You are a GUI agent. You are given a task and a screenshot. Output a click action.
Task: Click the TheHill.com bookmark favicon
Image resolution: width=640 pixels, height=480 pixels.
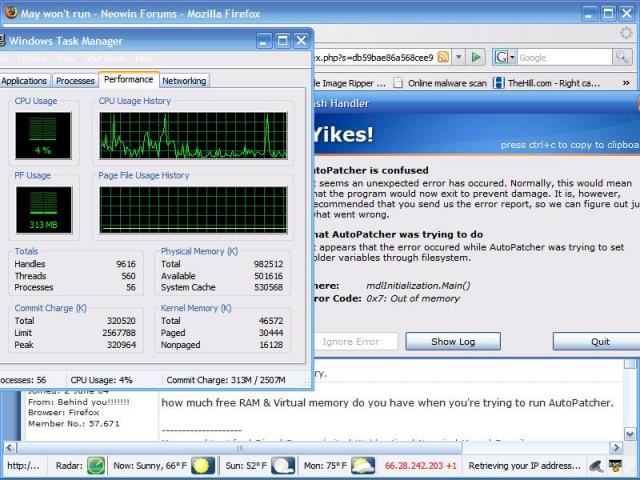pyautogui.click(x=498, y=83)
